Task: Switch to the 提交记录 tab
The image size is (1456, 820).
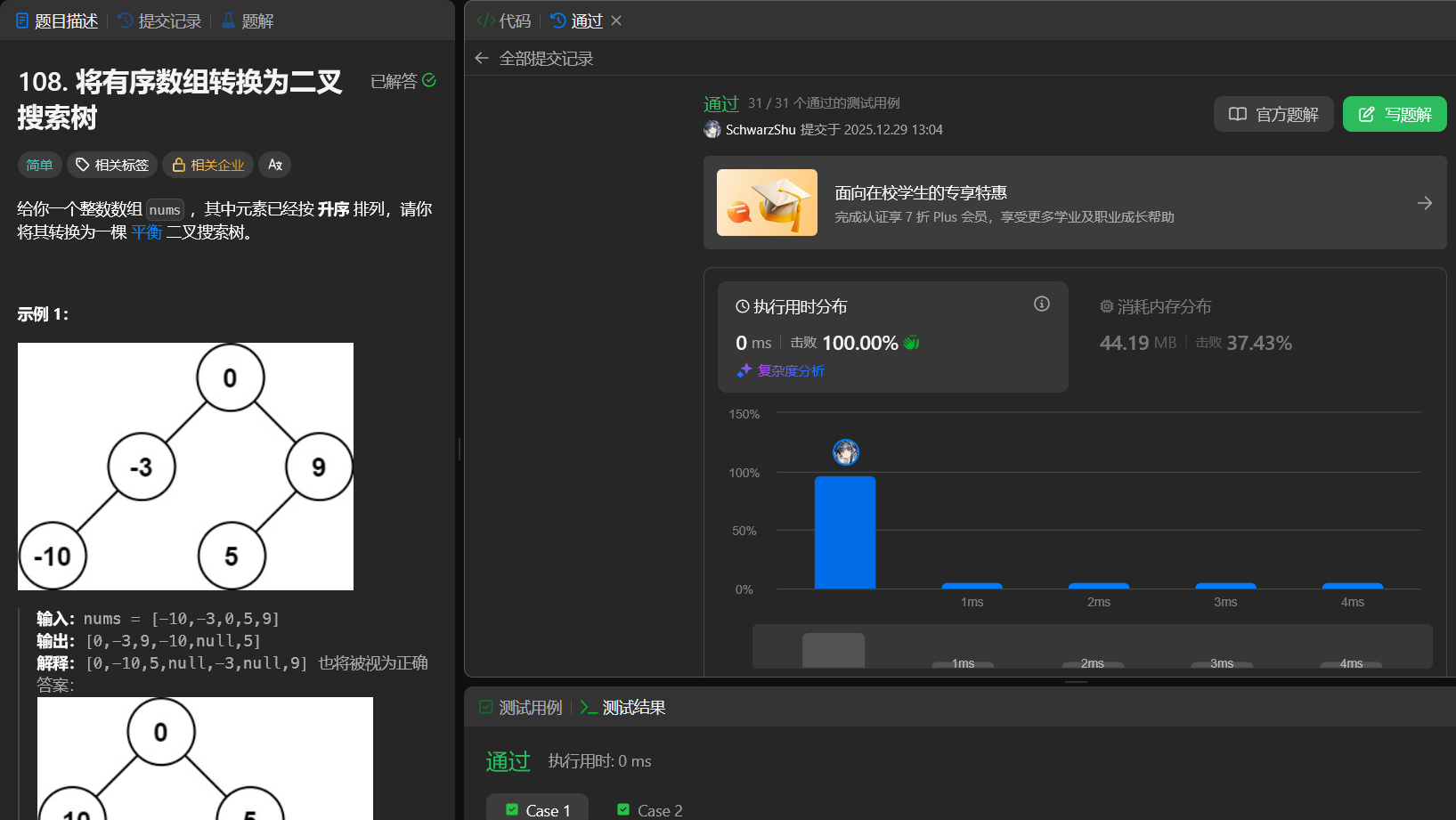Action: click(x=159, y=20)
